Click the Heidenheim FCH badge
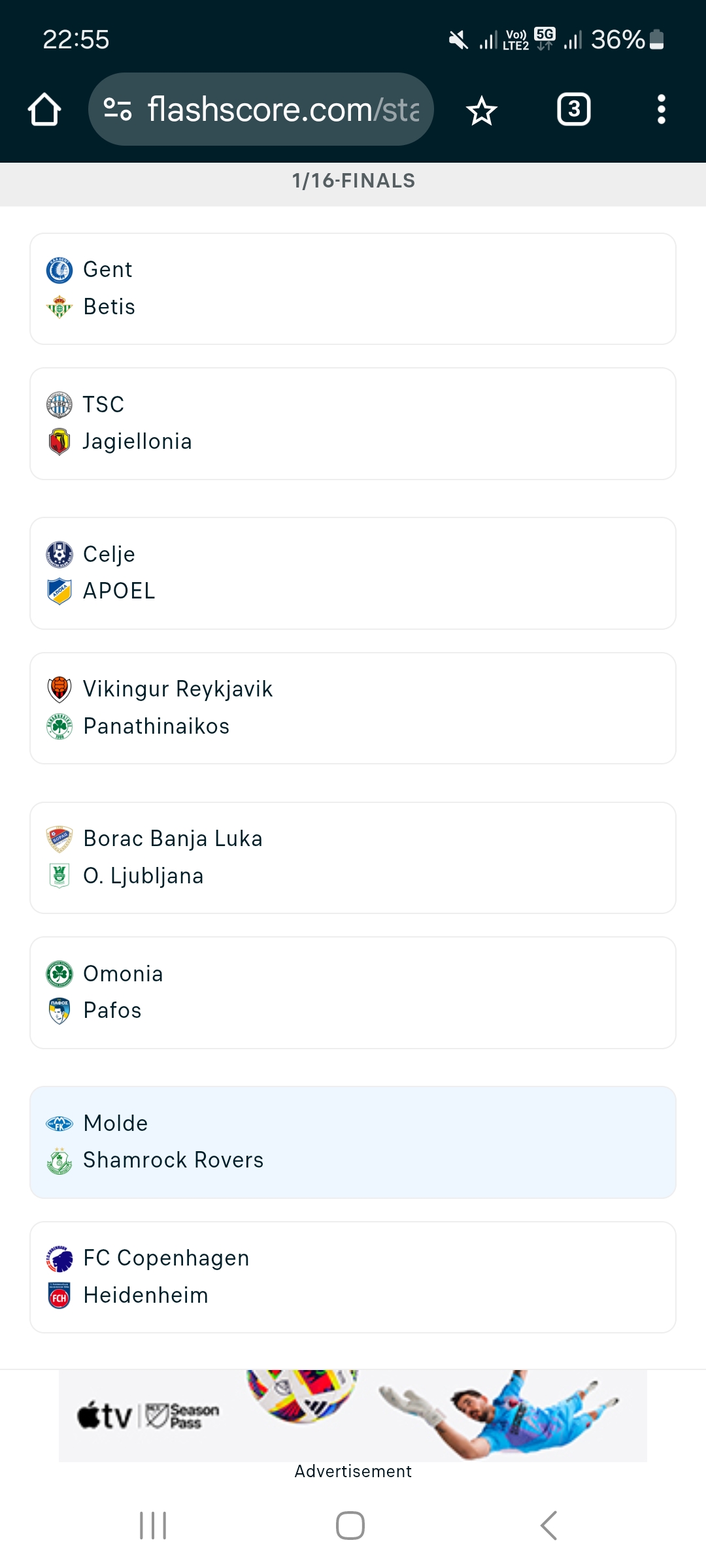This screenshot has width=706, height=1568. [59, 1296]
